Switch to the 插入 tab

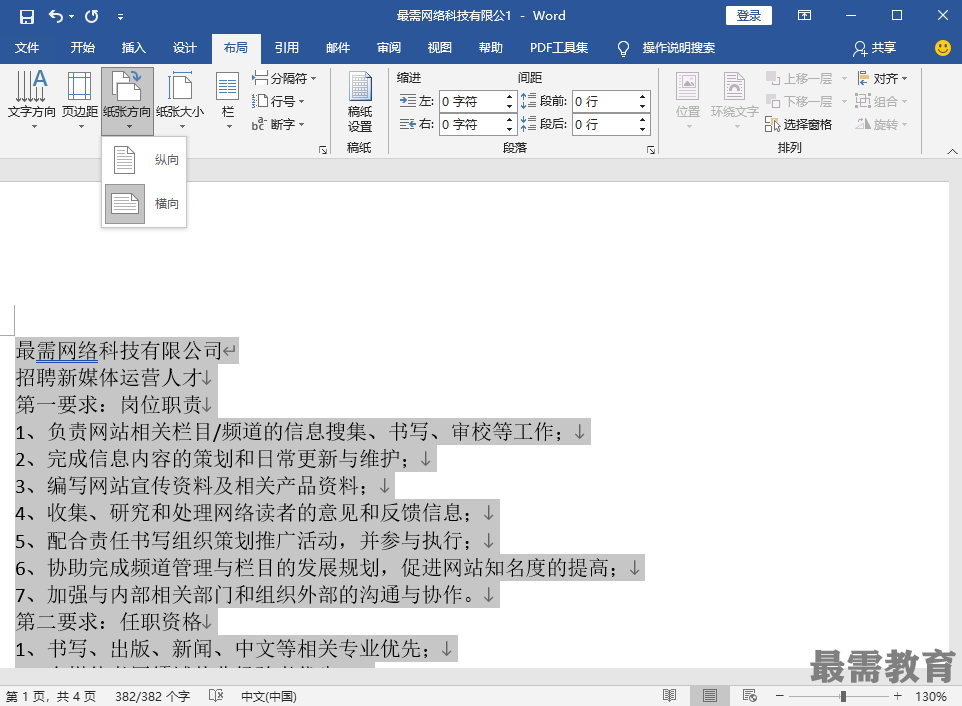coord(133,48)
